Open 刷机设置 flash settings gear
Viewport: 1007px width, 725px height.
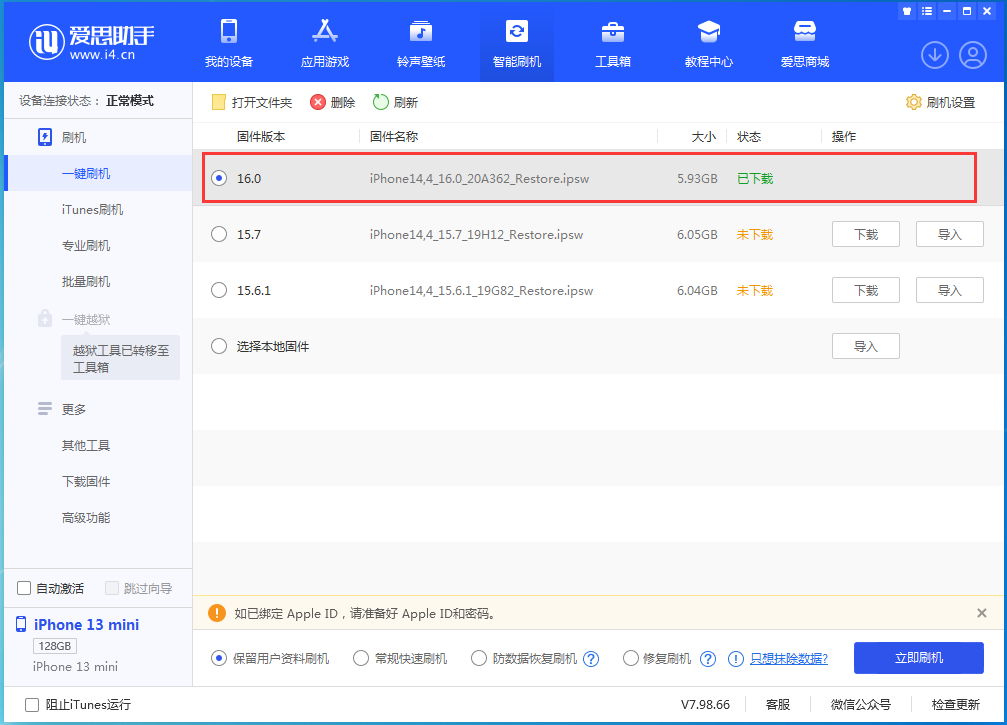point(940,102)
